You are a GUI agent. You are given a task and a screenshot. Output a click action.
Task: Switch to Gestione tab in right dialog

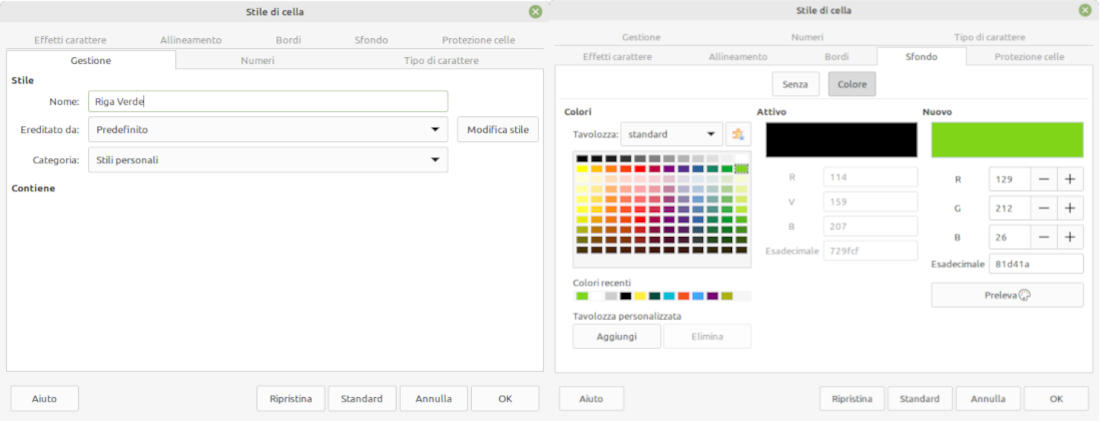[641, 37]
